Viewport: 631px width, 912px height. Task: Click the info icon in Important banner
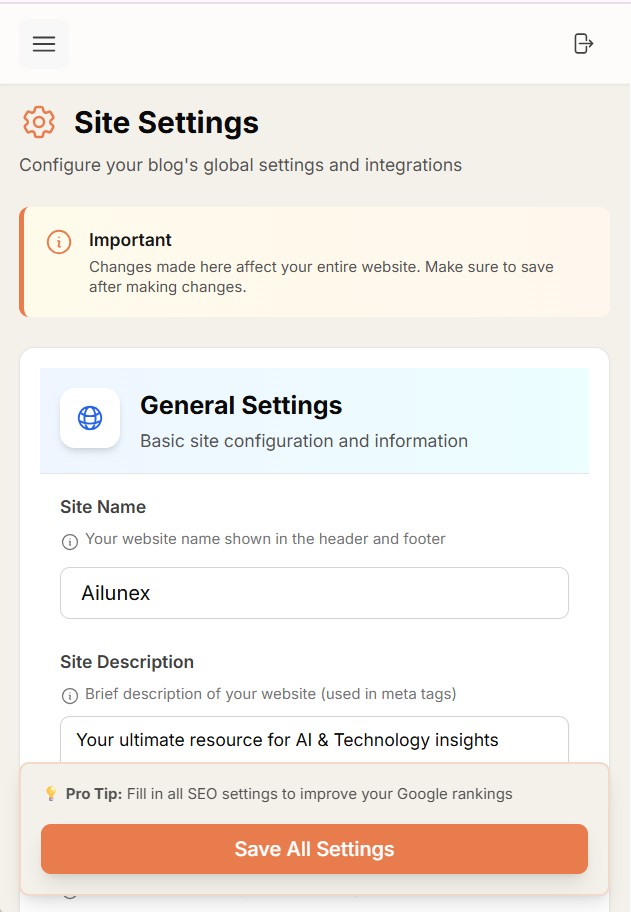59,242
